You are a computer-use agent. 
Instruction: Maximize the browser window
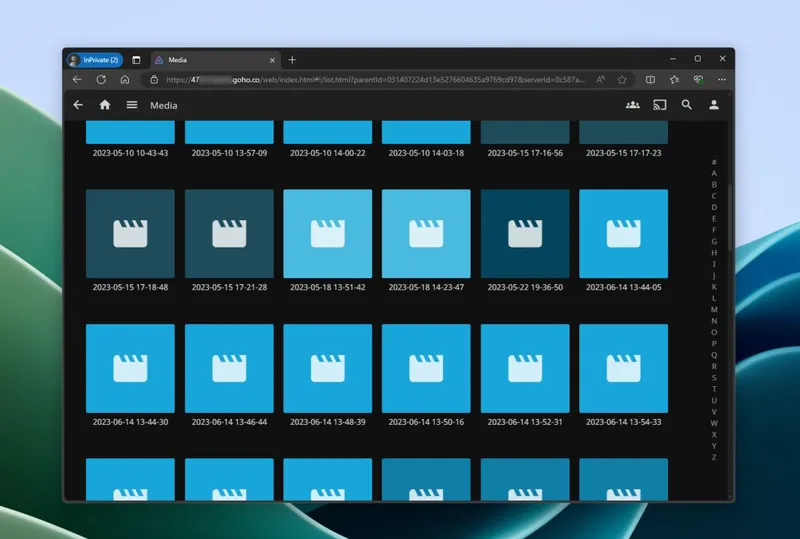(x=697, y=59)
